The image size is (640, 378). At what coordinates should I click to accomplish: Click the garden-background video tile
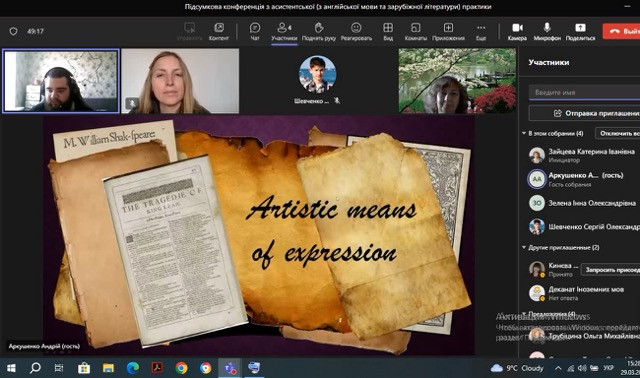click(457, 81)
